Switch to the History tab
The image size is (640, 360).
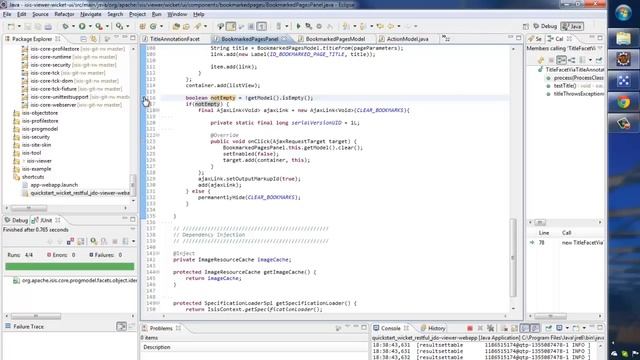pos(433,328)
